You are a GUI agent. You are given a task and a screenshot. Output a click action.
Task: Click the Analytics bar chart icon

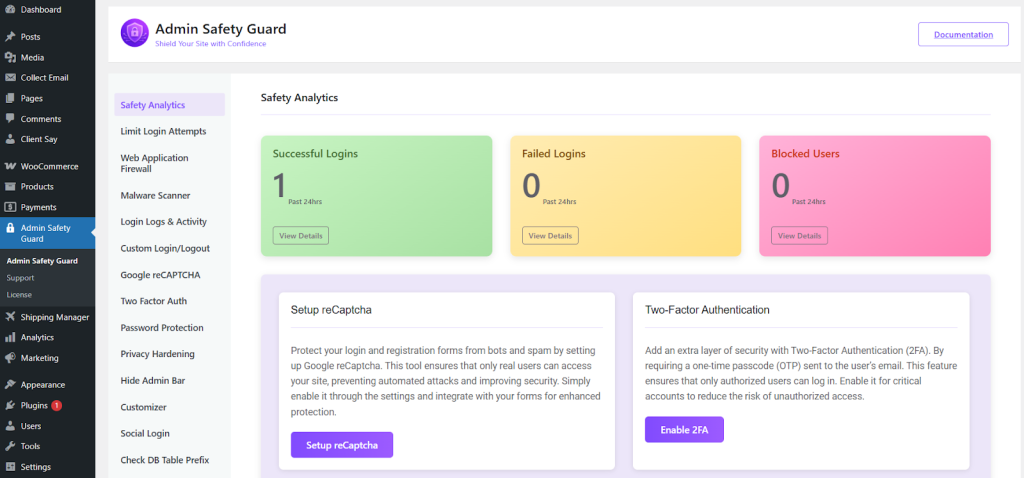click(x=10, y=338)
